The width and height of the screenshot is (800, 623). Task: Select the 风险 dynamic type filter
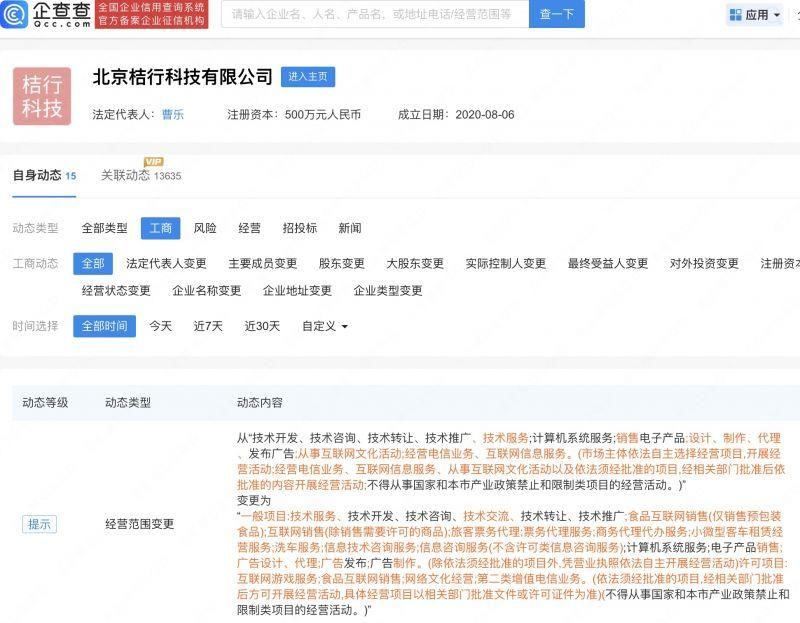pos(205,228)
